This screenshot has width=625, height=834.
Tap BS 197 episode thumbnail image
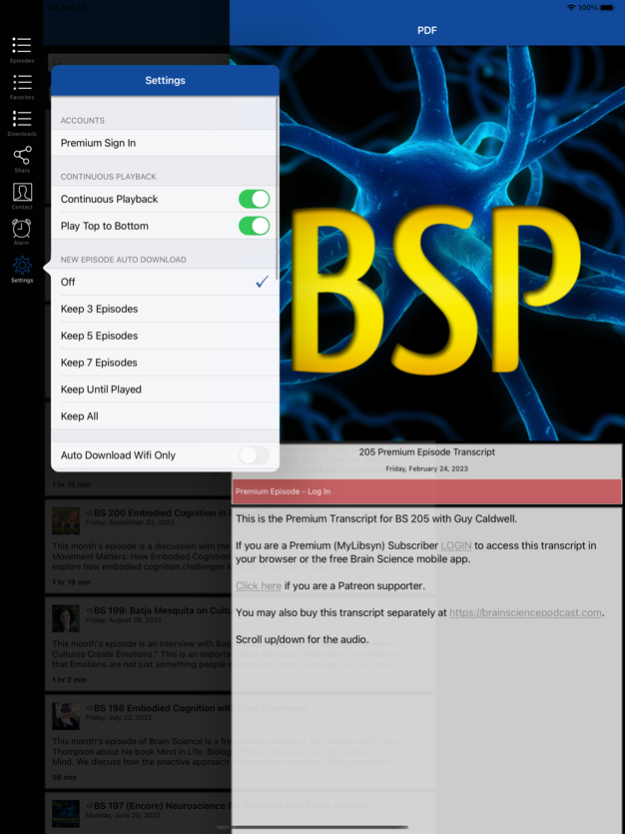click(x=66, y=814)
